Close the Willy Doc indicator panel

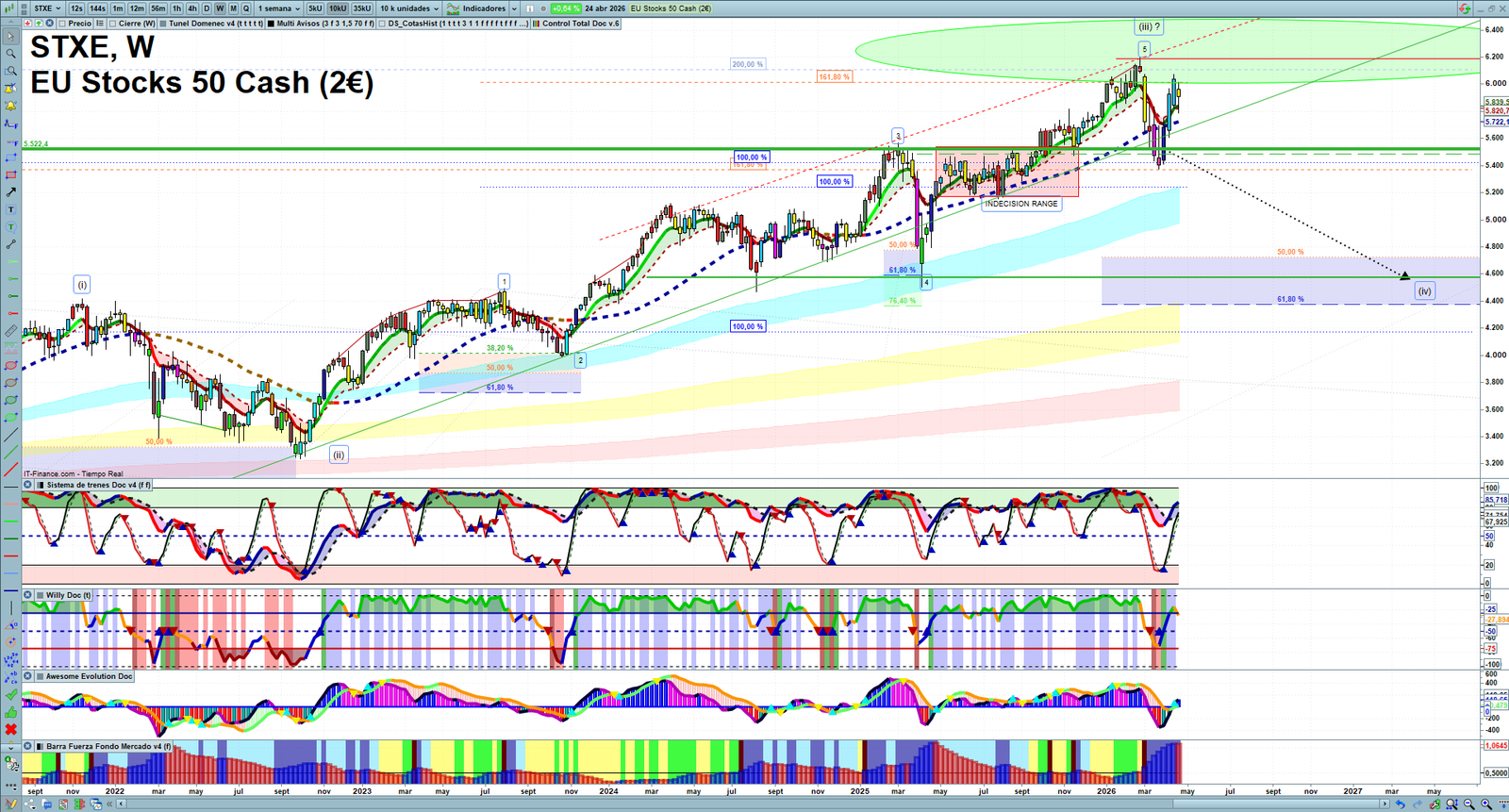27,595
